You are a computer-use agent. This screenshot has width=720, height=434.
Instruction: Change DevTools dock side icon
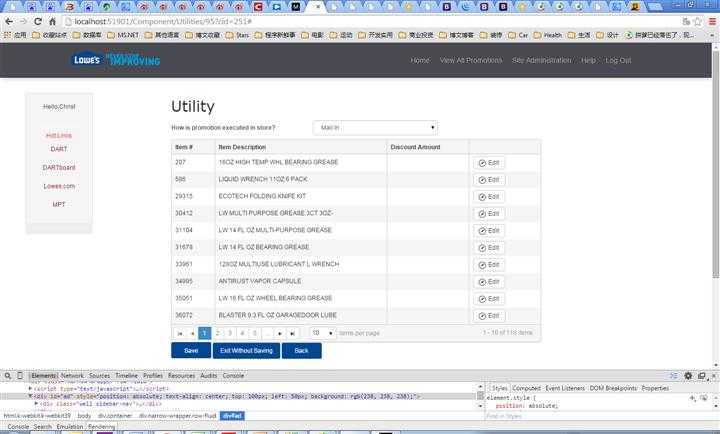(x=702, y=376)
